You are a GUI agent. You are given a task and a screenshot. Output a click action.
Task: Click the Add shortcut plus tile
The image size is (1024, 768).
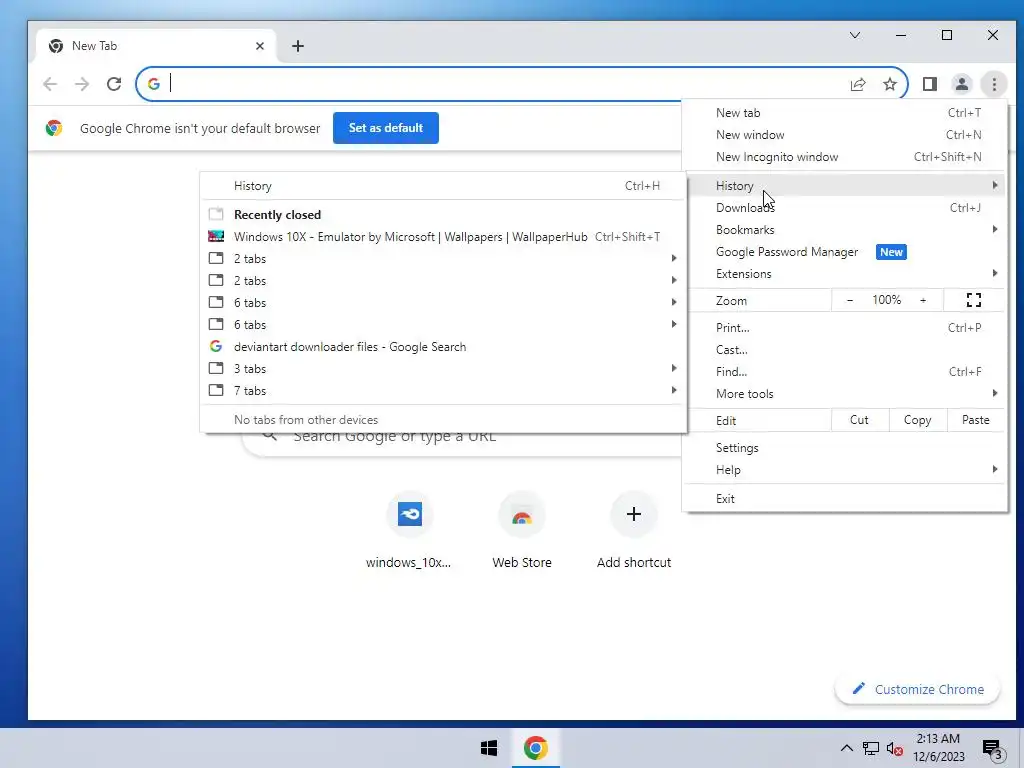[x=633, y=531]
